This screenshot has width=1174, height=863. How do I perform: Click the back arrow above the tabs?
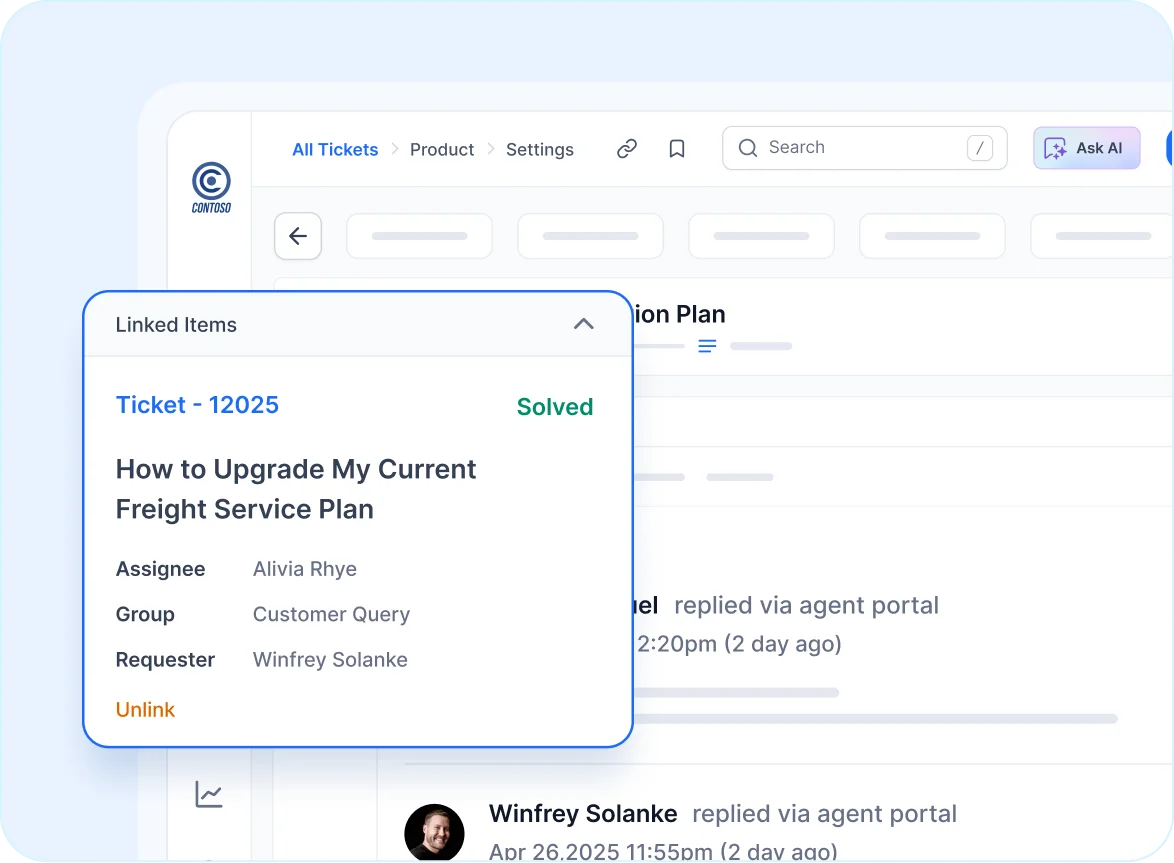click(297, 236)
